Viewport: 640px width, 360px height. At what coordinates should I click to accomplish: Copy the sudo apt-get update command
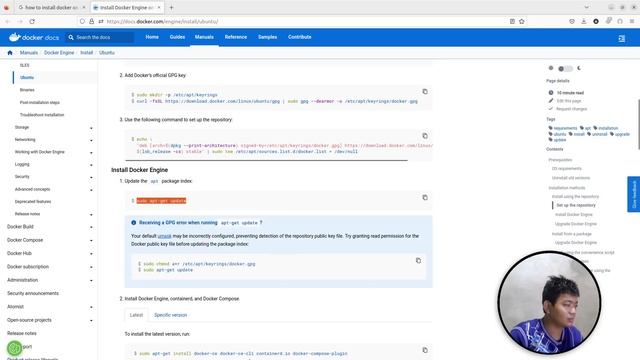pyautogui.click(x=425, y=198)
